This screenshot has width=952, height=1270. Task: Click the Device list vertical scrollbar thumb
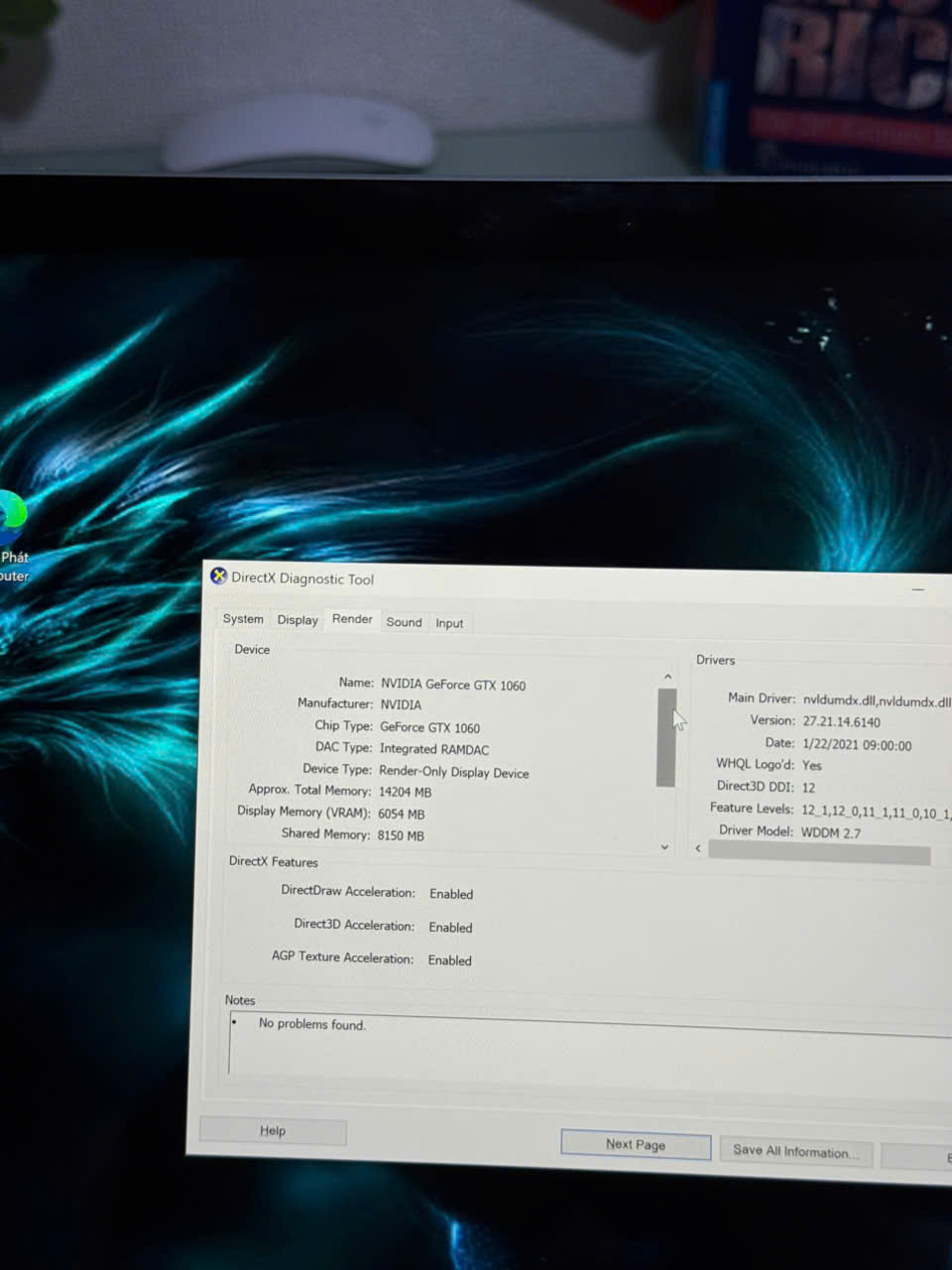point(666,737)
